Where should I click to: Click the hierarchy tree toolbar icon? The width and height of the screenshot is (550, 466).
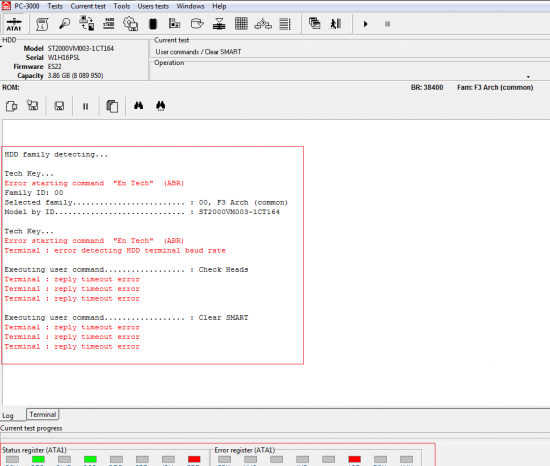click(263, 24)
